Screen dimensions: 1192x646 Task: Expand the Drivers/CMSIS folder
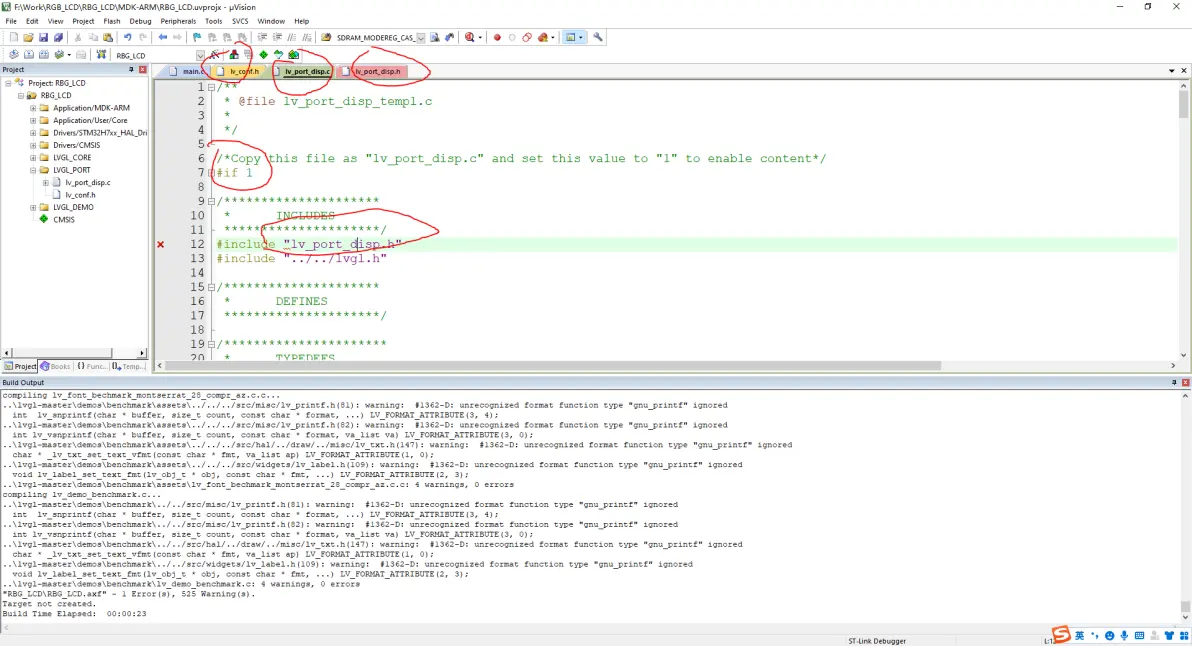(x=33, y=145)
